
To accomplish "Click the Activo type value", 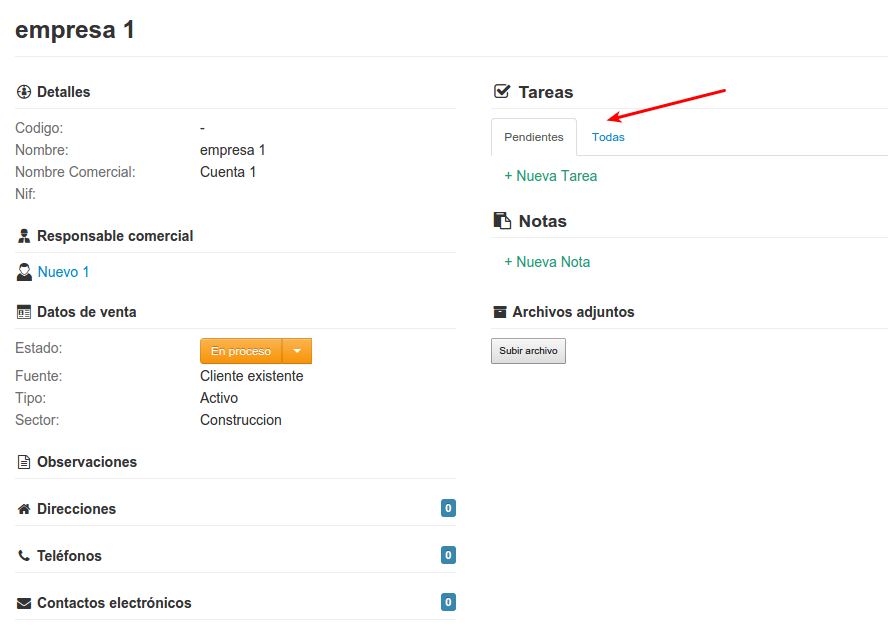I will (219, 398).
